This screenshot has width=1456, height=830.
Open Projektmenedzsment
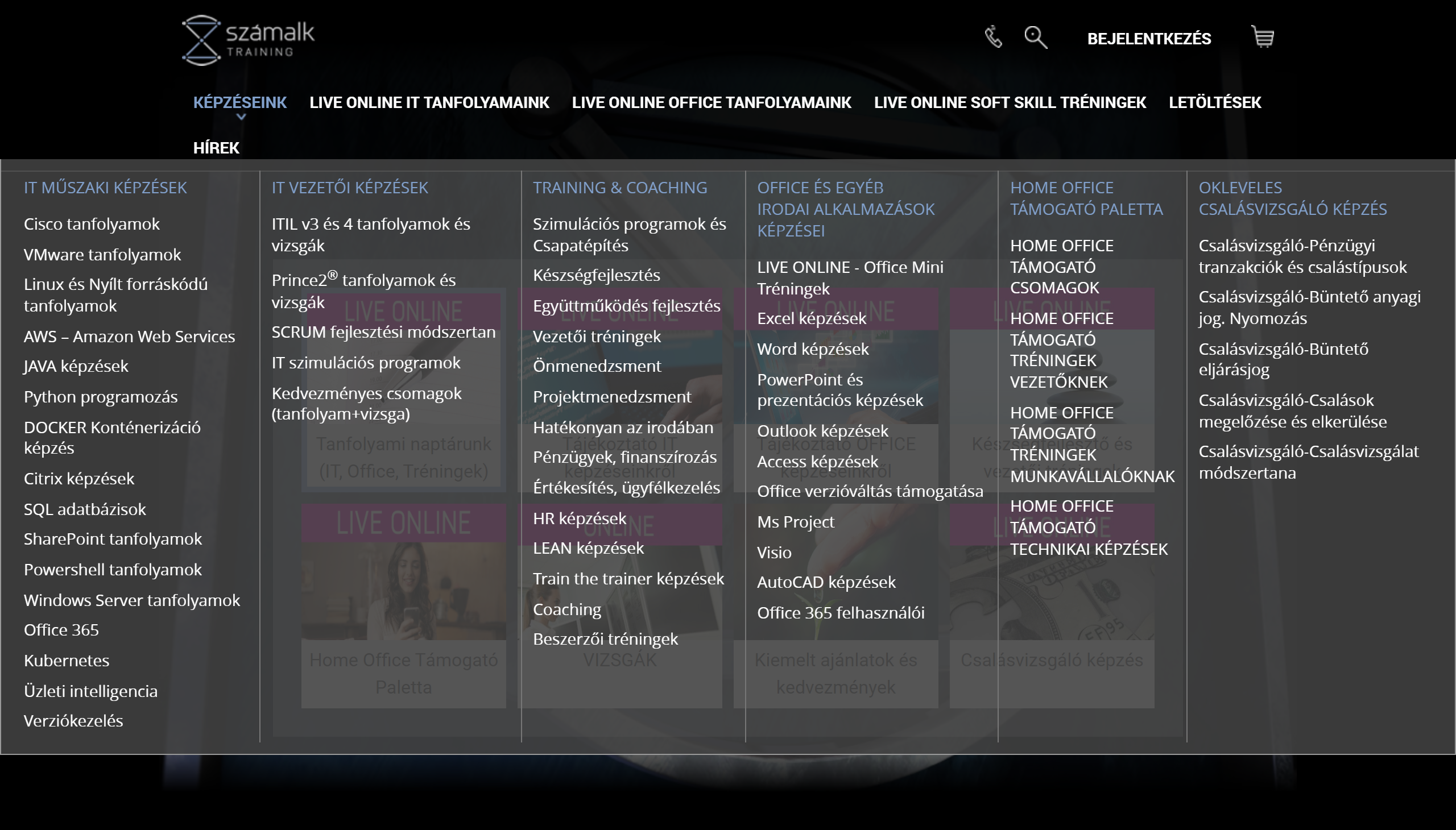(612, 397)
